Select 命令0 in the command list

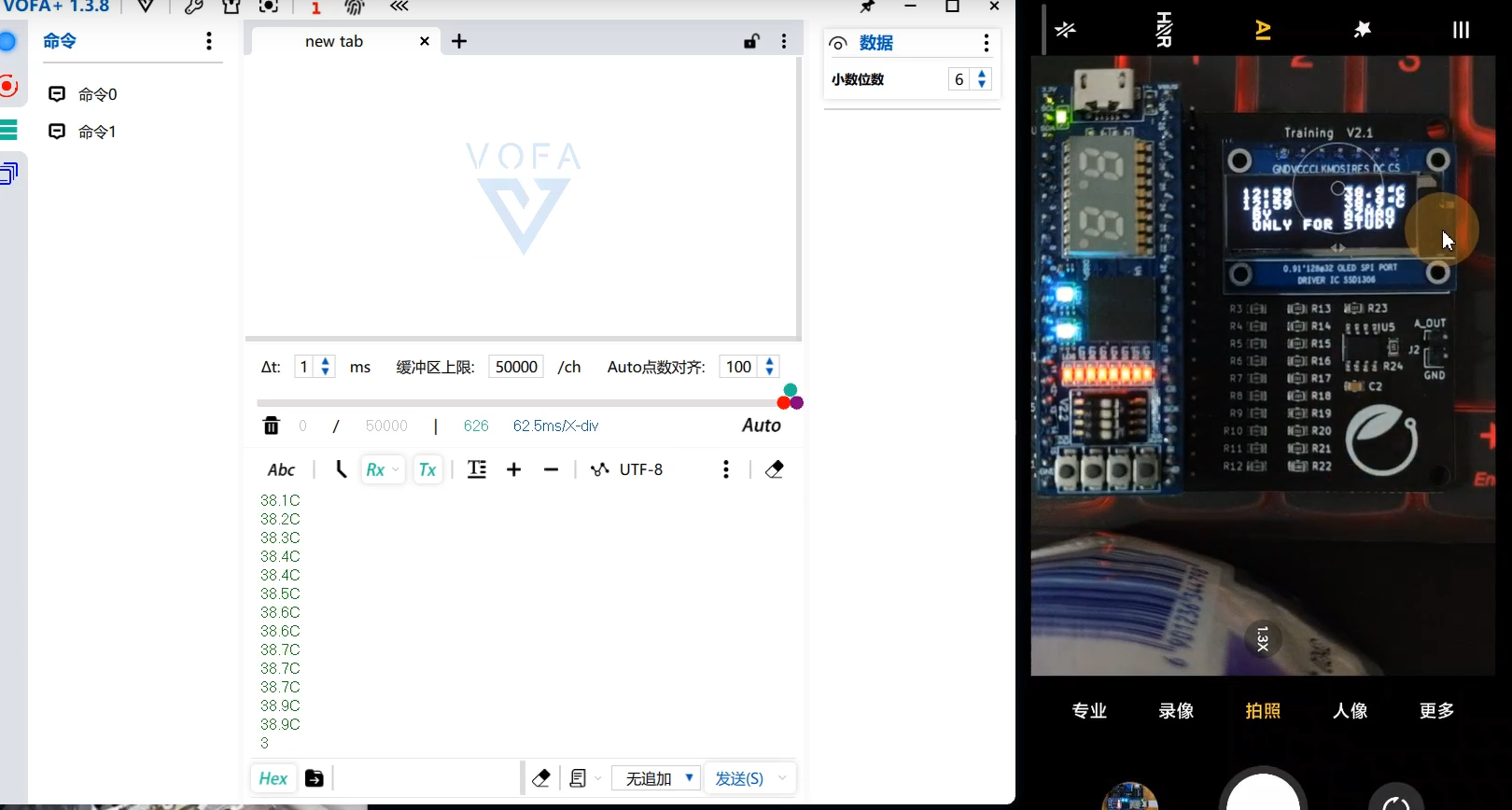coord(97,94)
